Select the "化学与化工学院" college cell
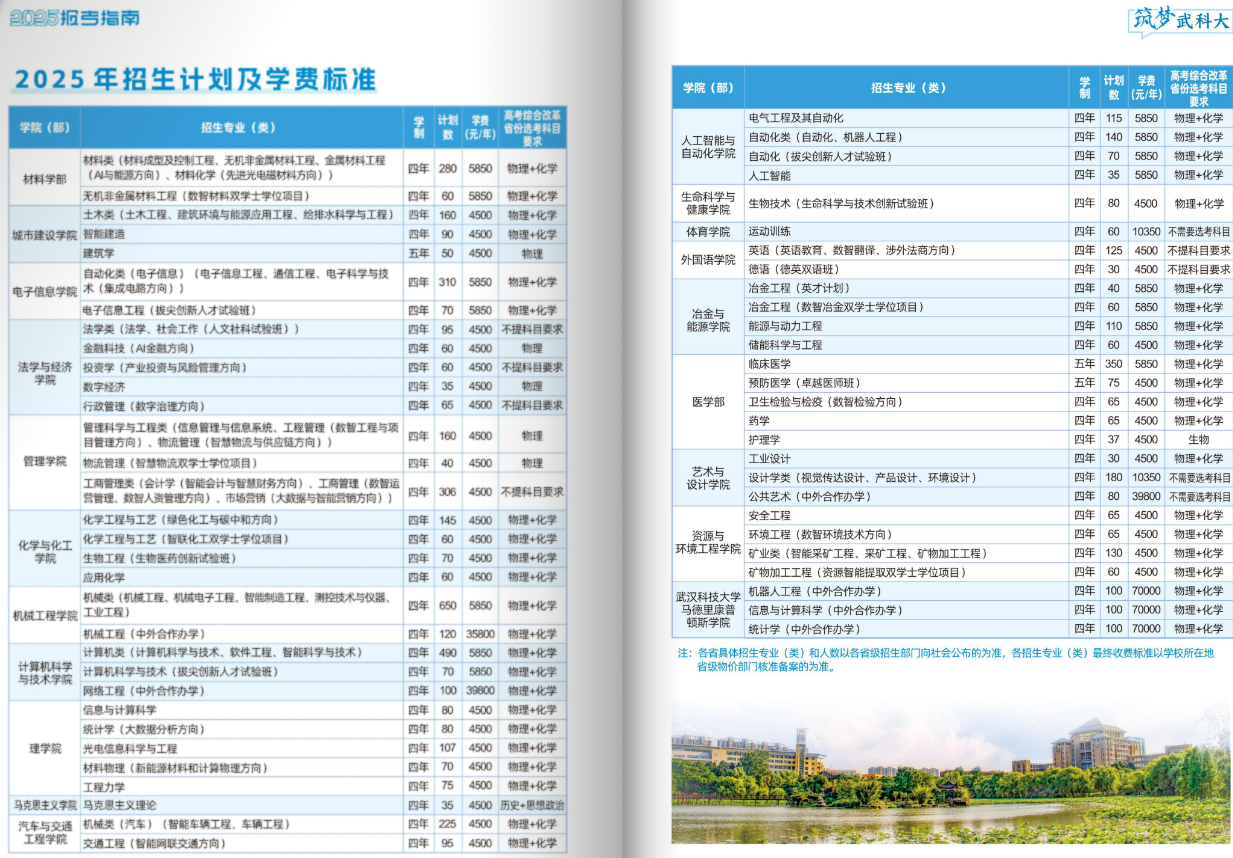 (45, 548)
